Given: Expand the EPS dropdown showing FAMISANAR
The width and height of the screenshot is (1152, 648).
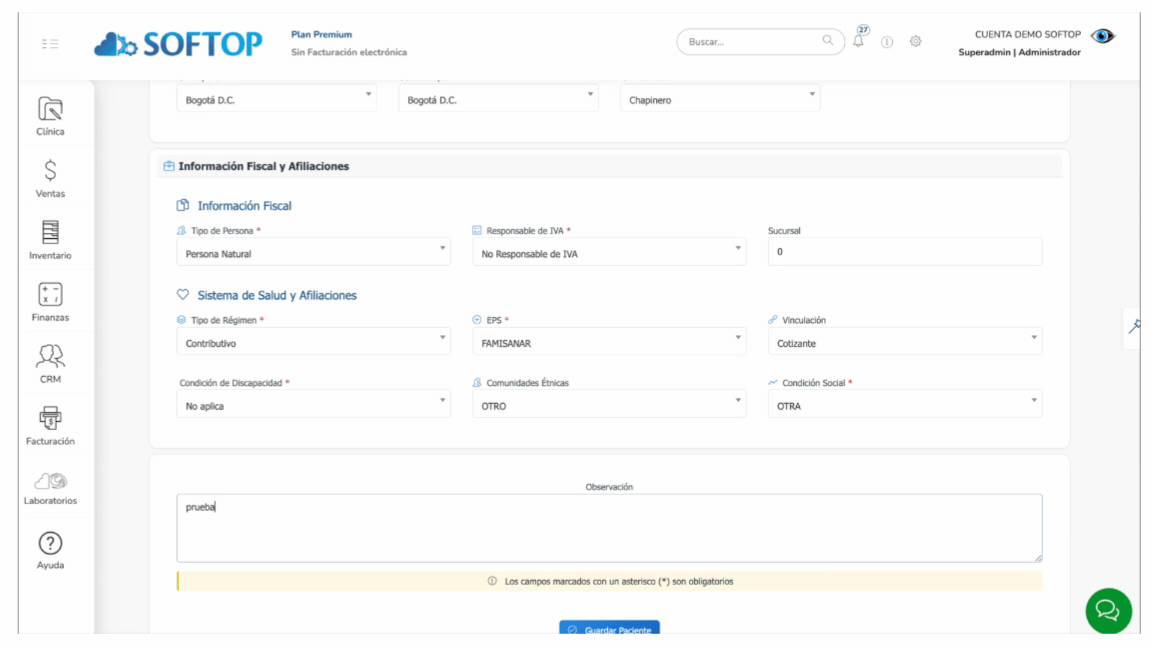Looking at the screenshot, I should pyautogui.click(x=609, y=342).
